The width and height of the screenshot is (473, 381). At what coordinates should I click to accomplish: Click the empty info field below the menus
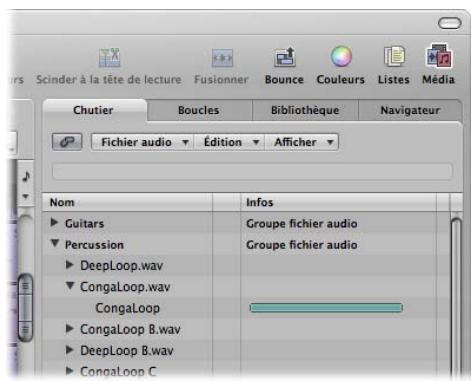pos(252,171)
